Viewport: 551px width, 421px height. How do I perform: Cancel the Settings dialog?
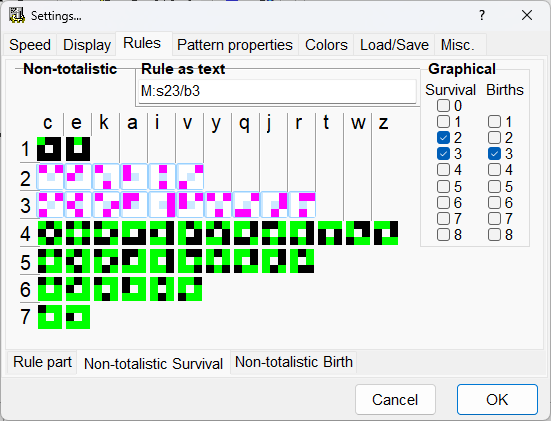[x=395, y=400]
